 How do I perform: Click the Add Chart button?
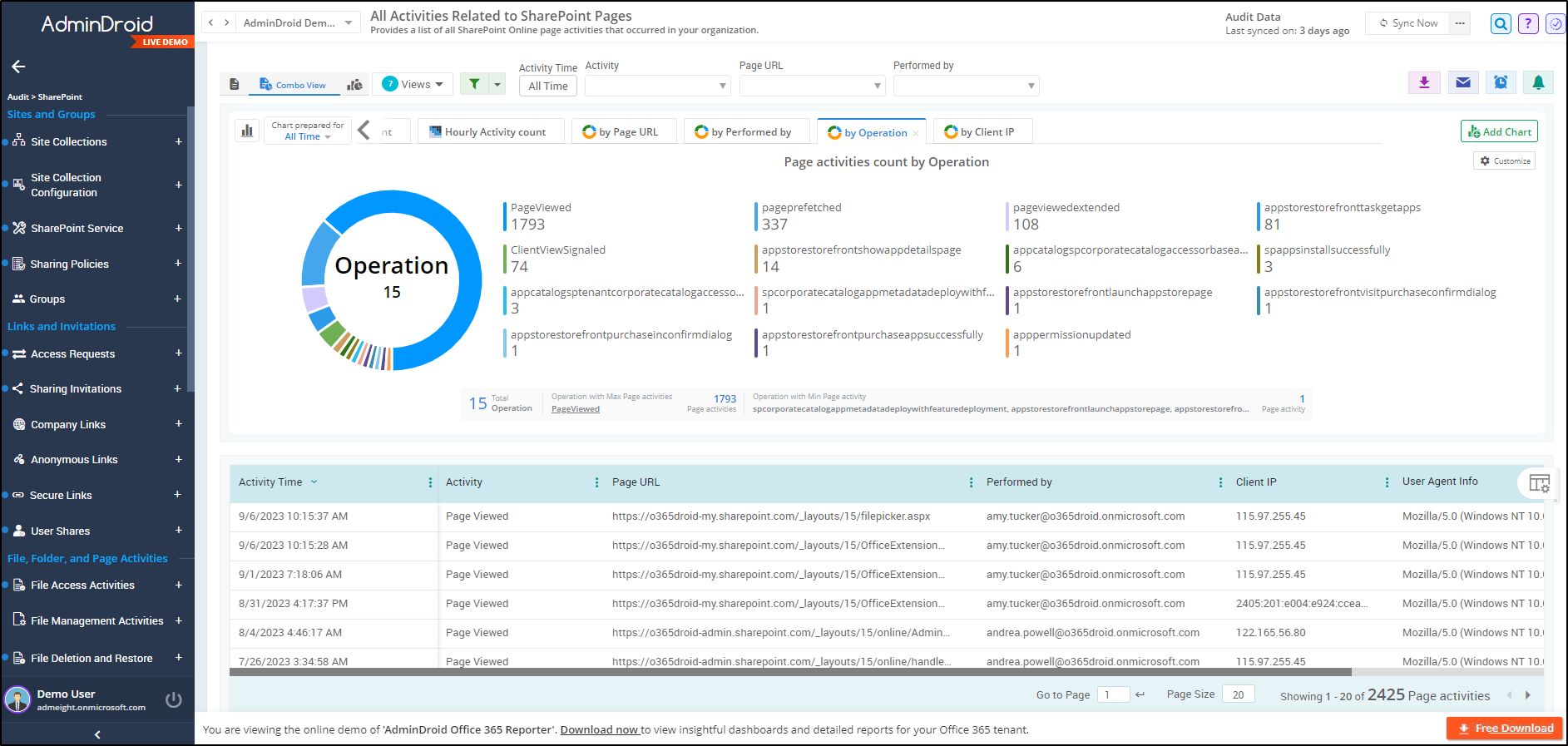(x=1499, y=131)
